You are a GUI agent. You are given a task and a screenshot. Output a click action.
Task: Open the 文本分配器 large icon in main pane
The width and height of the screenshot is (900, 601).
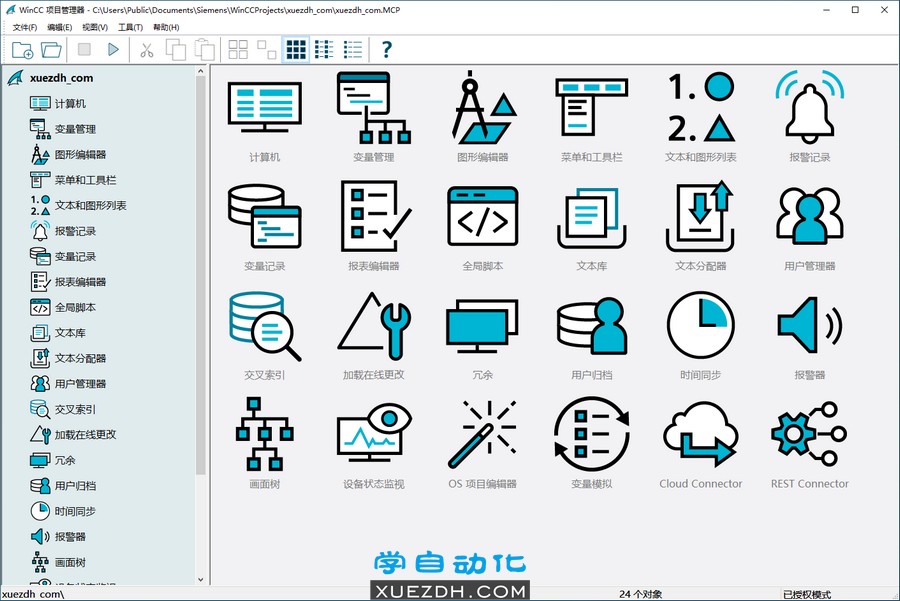(701, 216)
